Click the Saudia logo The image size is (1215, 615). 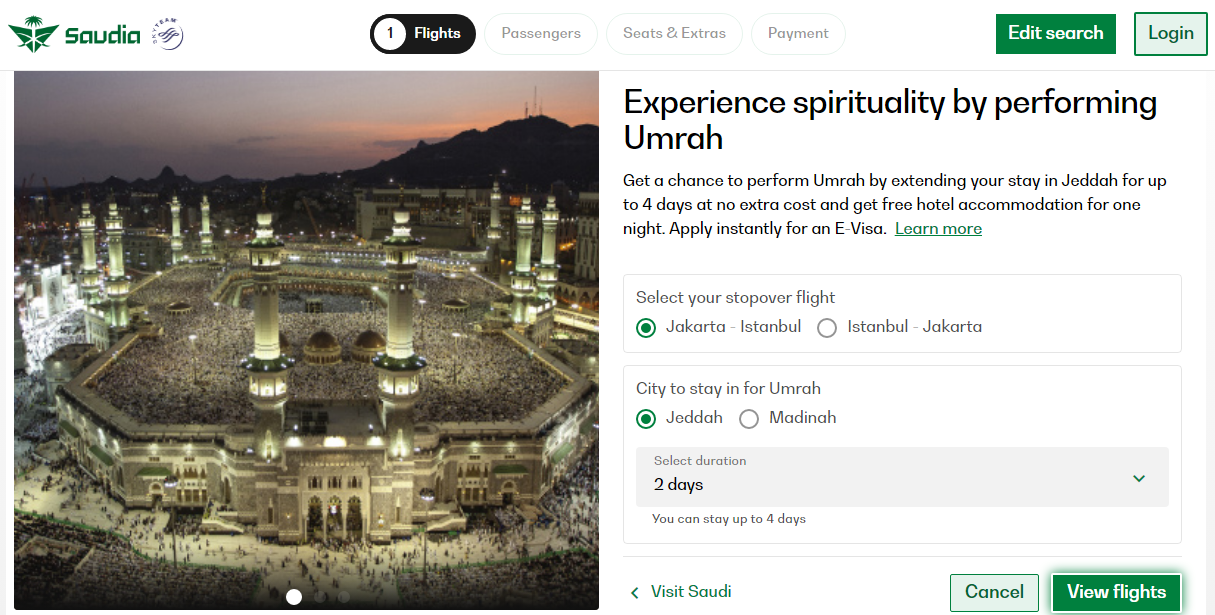(74, 35)
